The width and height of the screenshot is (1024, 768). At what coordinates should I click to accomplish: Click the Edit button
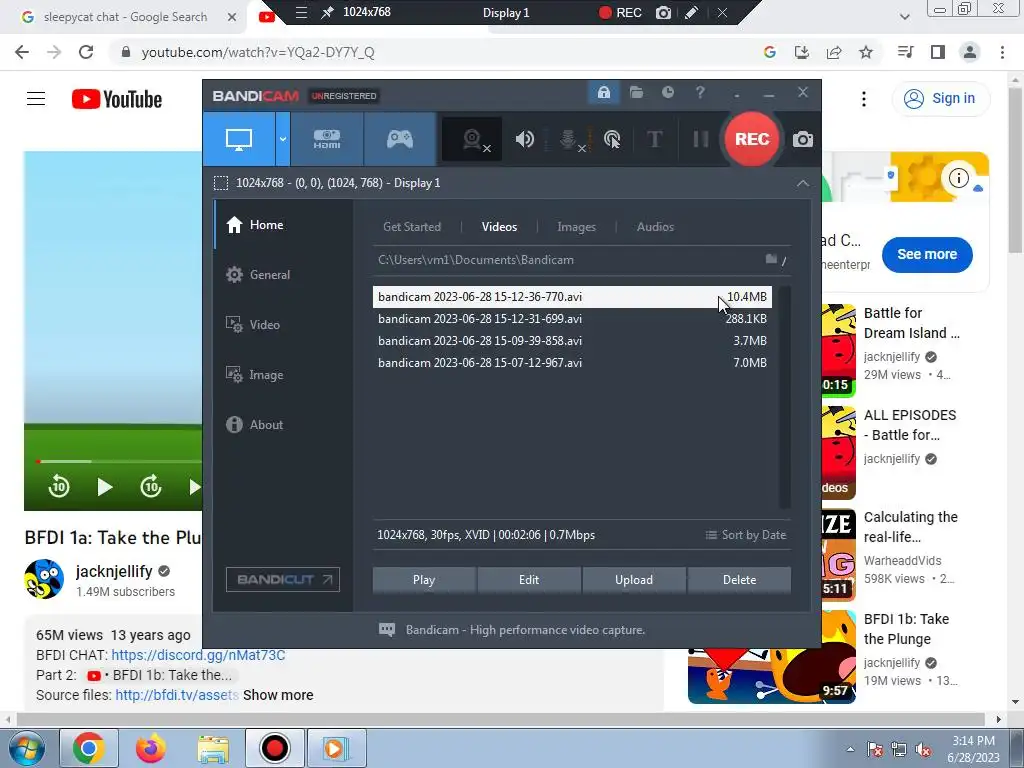(x=529, y=580)
